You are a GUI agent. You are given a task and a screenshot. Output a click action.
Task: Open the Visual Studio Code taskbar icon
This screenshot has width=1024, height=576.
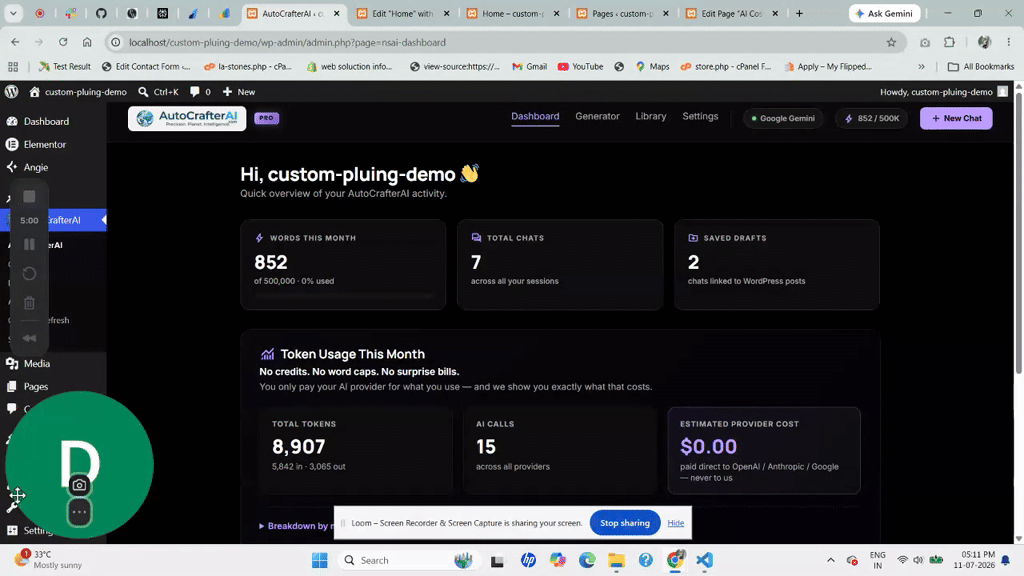point(704,560)
